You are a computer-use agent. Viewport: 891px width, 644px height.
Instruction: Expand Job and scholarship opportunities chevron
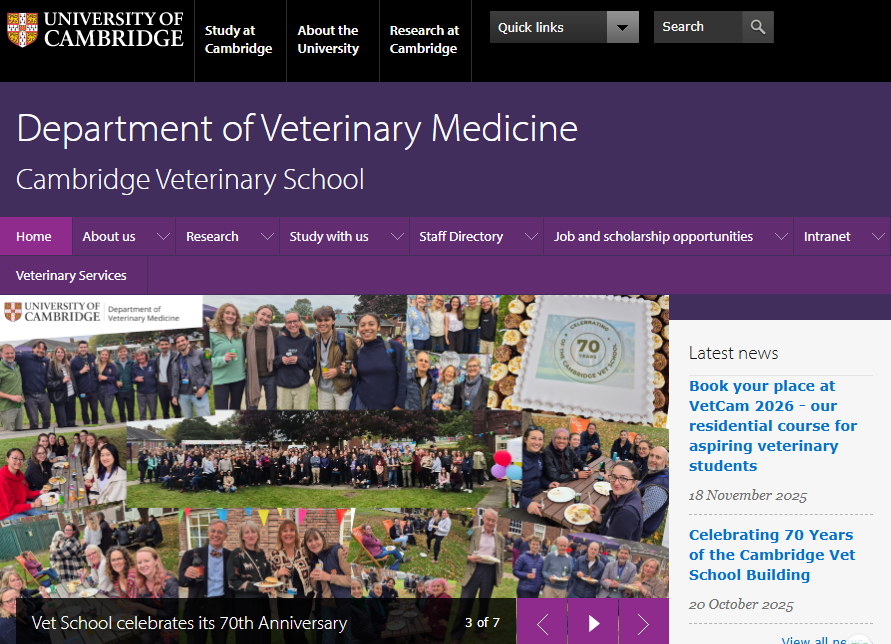click(780, 237)
